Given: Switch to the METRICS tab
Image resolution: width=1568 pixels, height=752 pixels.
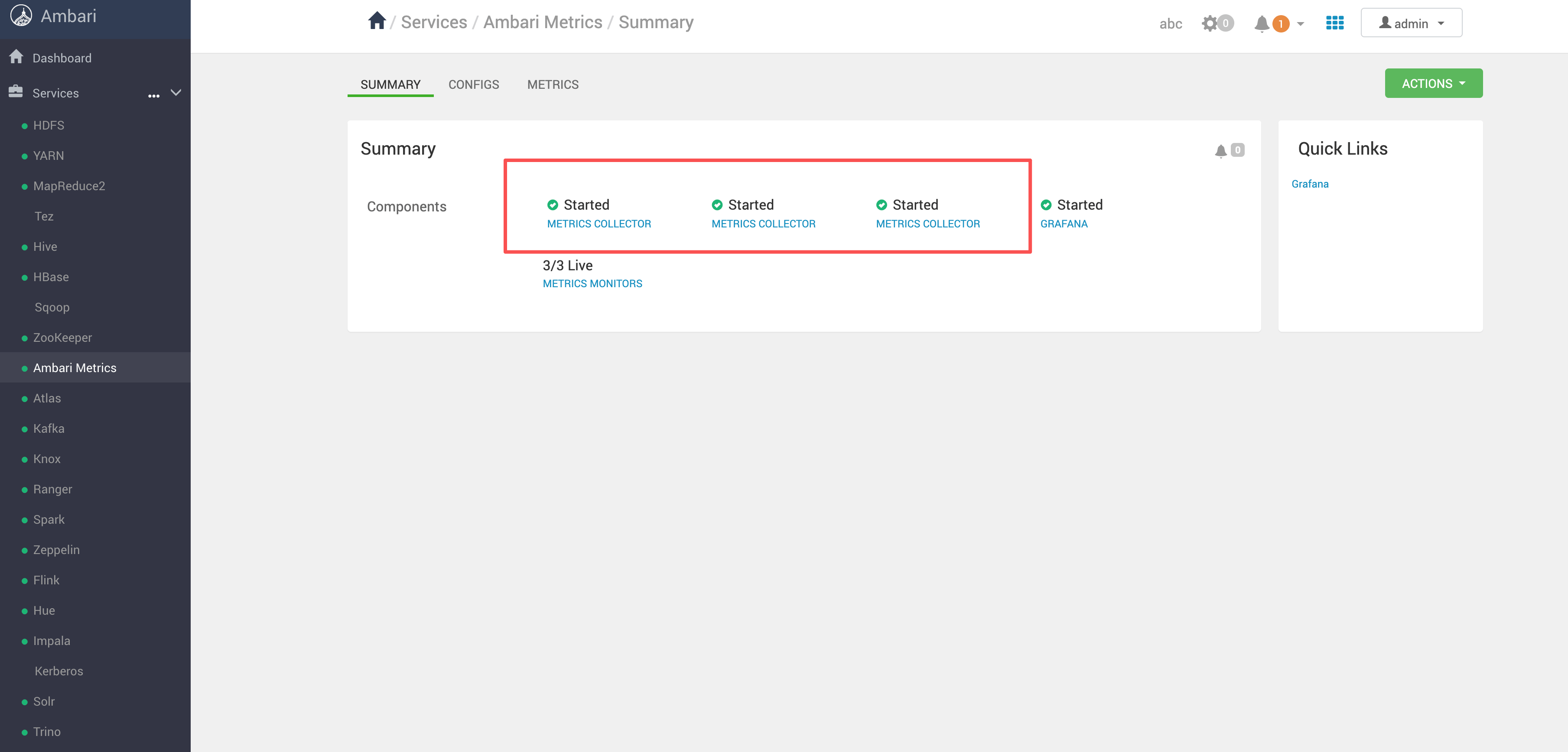Looking at the screenshot, I should [552, 84].
